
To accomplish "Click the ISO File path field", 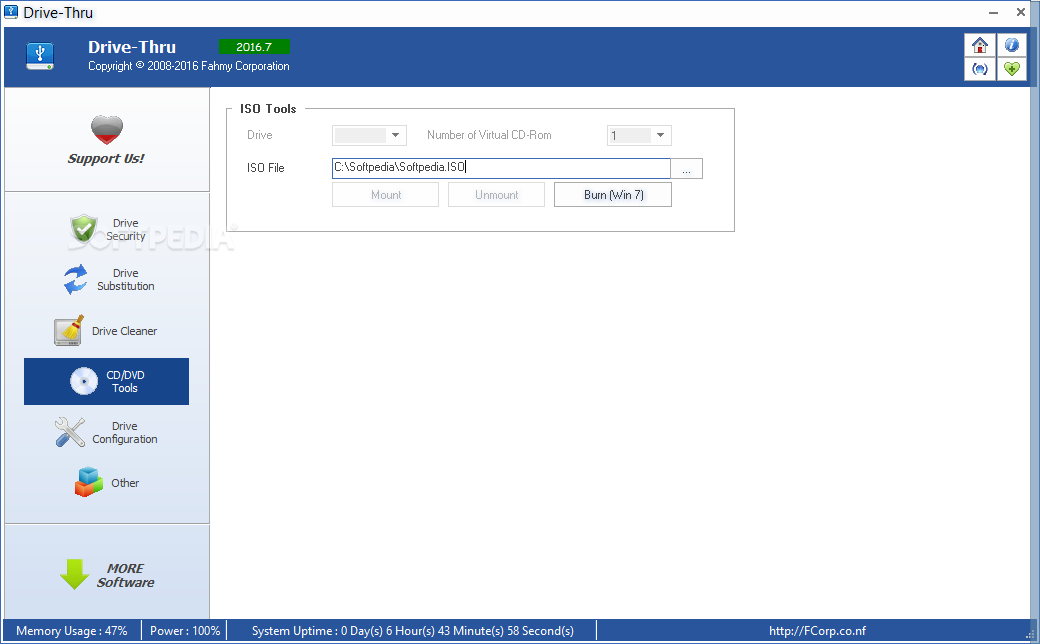I will (x=501, y=168).
